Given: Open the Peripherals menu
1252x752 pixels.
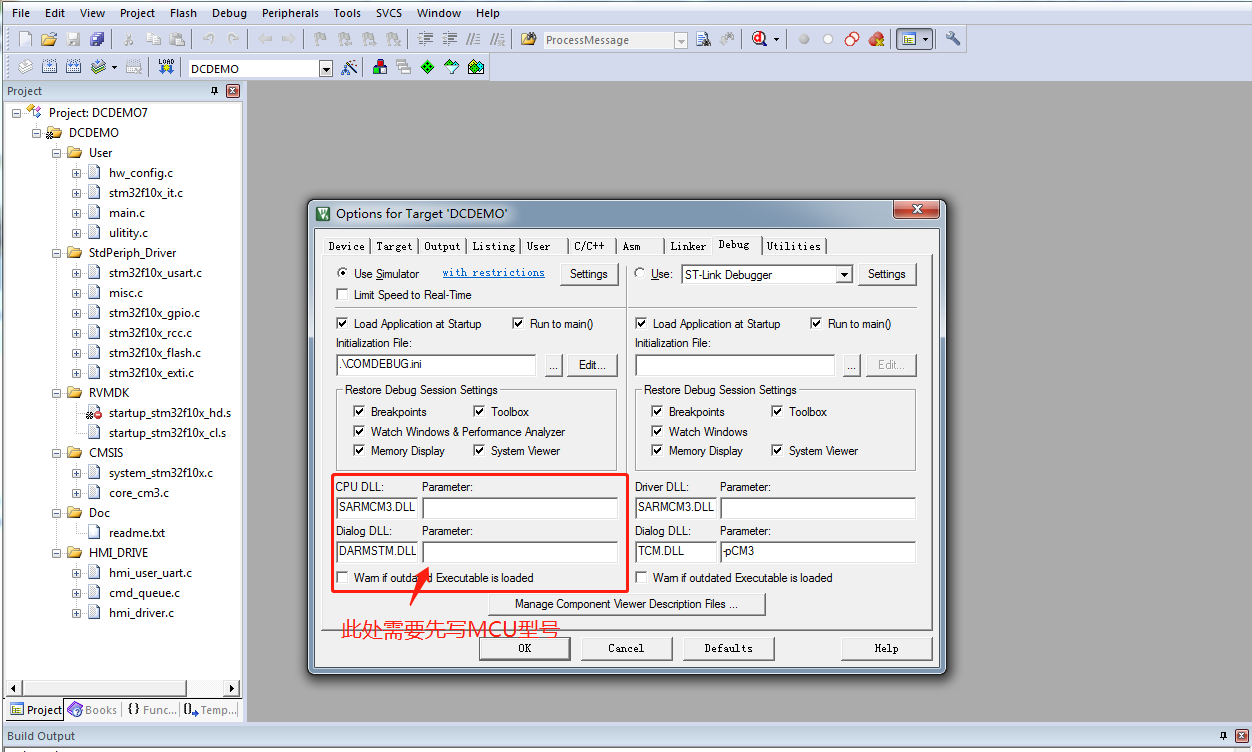Looking at the screenshot, I should pos(290,13).
